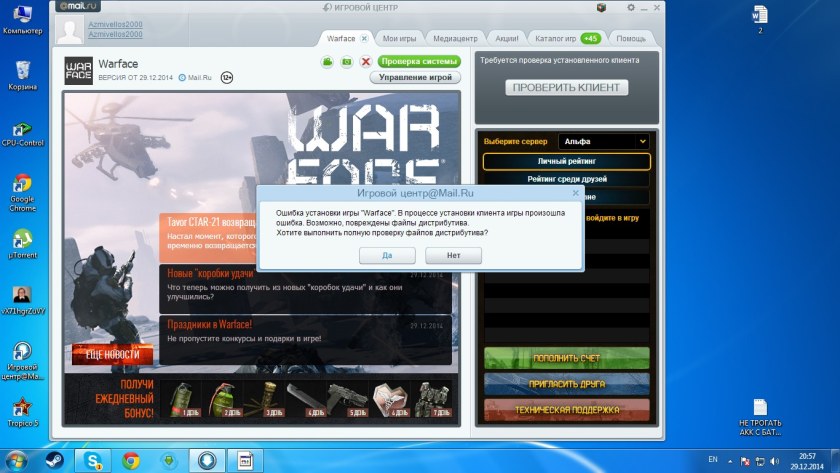
Task: Click the ЕЩЕ НОВОСТИ button
Action: point(112,355)
